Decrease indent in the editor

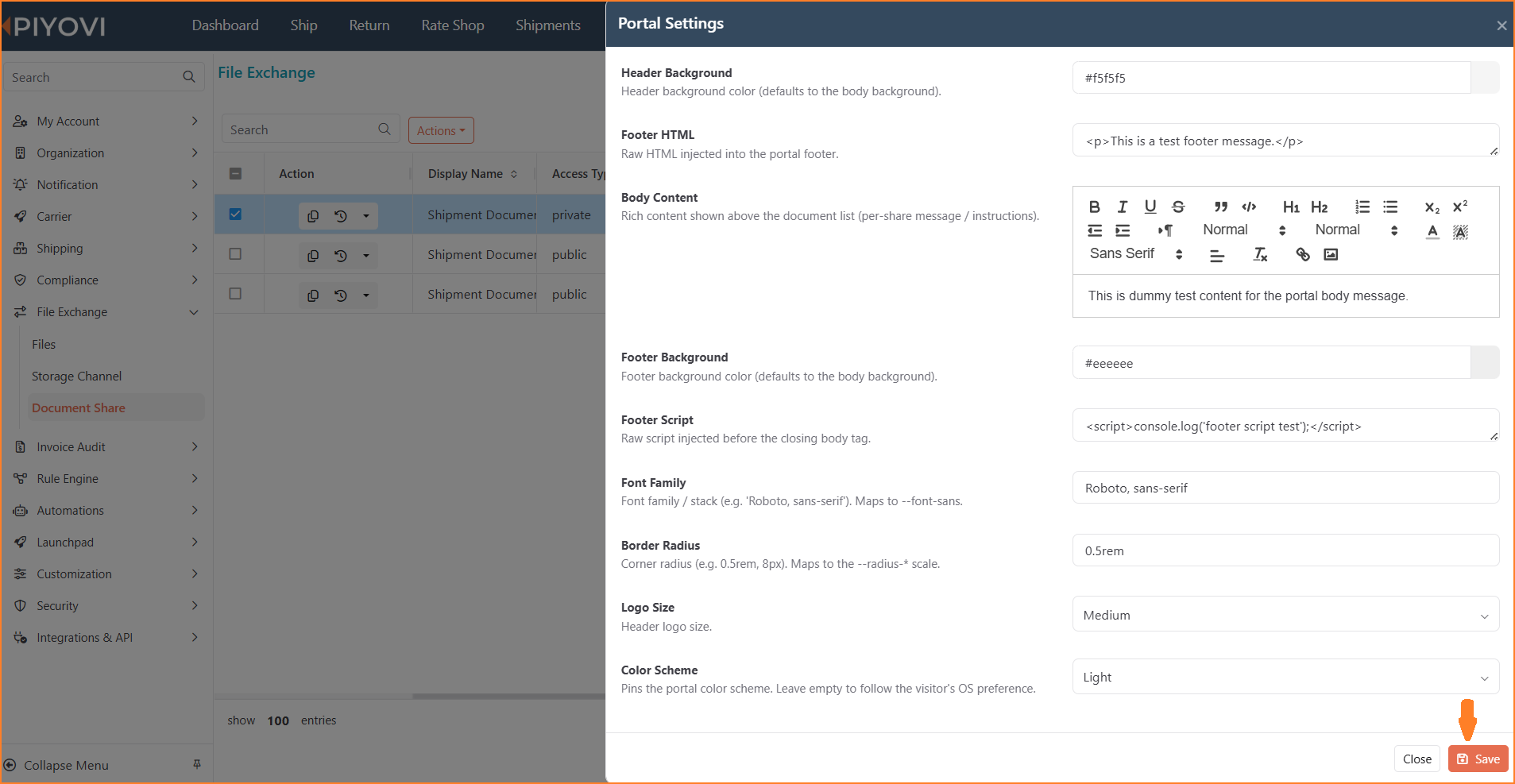point(1095,230)
